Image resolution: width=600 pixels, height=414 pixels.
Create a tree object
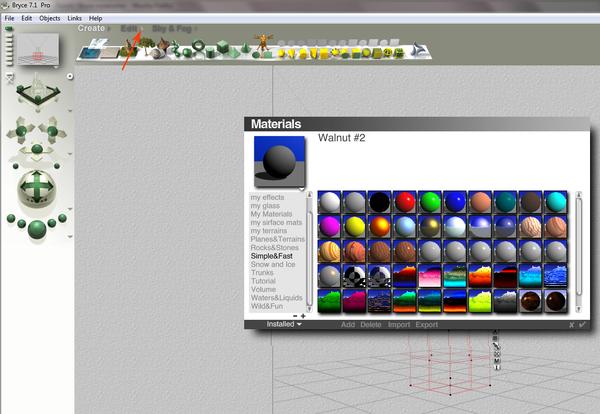[145, 45]
